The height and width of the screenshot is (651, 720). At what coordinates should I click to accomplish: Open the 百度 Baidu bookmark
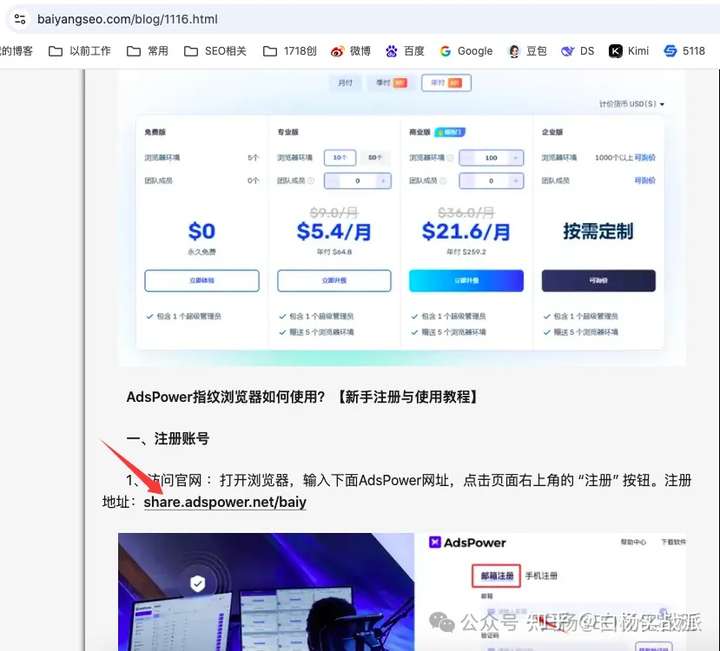pos(405,51)
